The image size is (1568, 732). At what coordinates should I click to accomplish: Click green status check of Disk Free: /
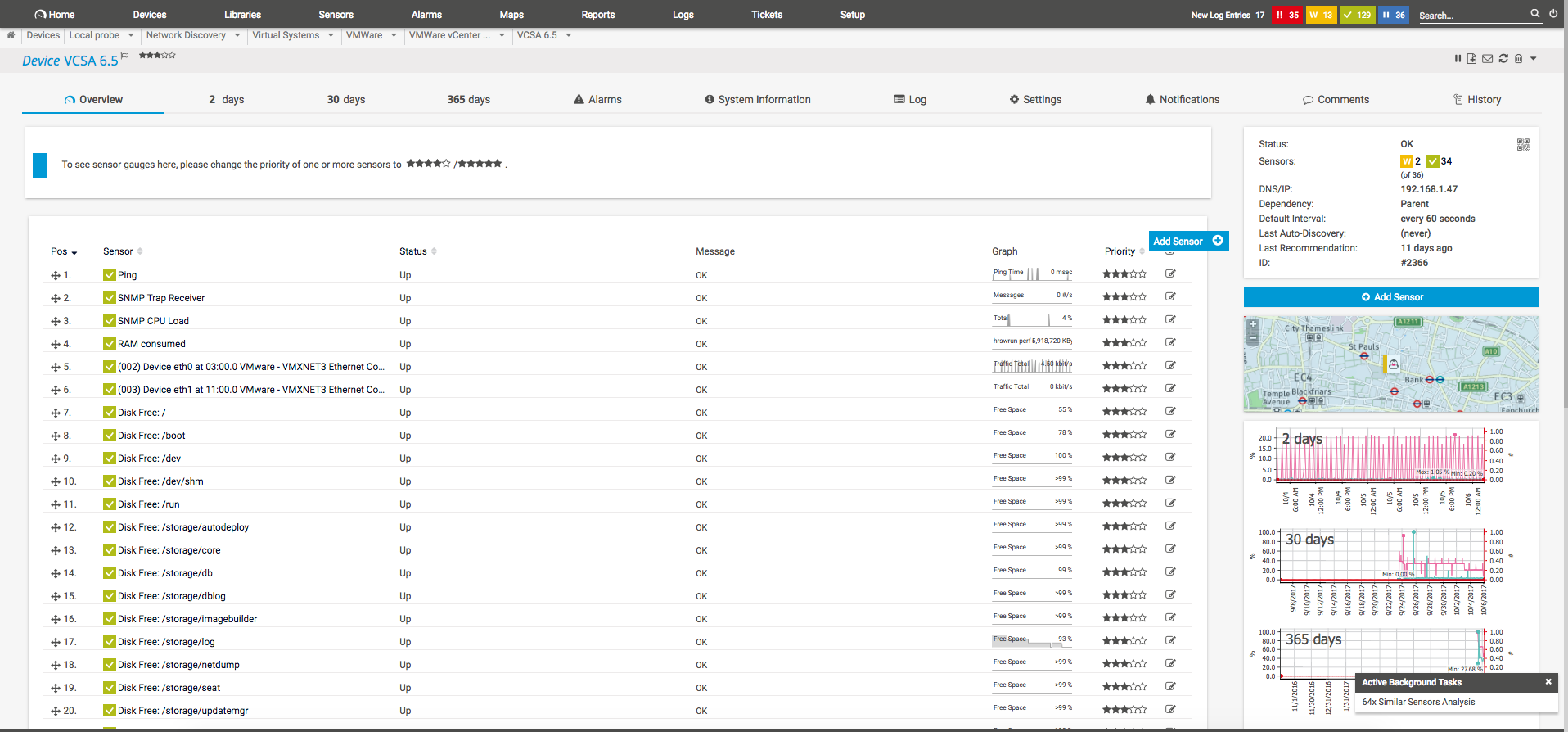pyautogui.click(x=110, y=412)
